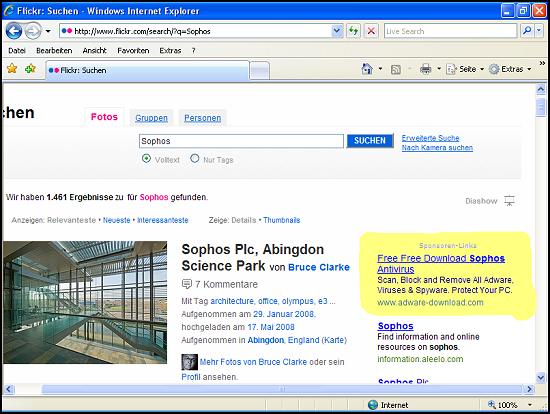The height and width of the screenshot is (414, 550).
Task: Open the Ansicht menu
Action: (95, 51)
